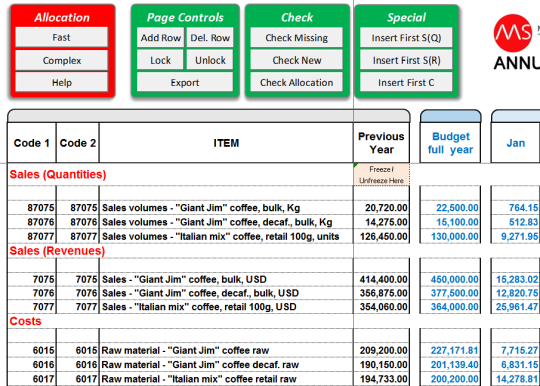
Task: Select Jan value 7,715.27
Action: (x=516, y=350)
